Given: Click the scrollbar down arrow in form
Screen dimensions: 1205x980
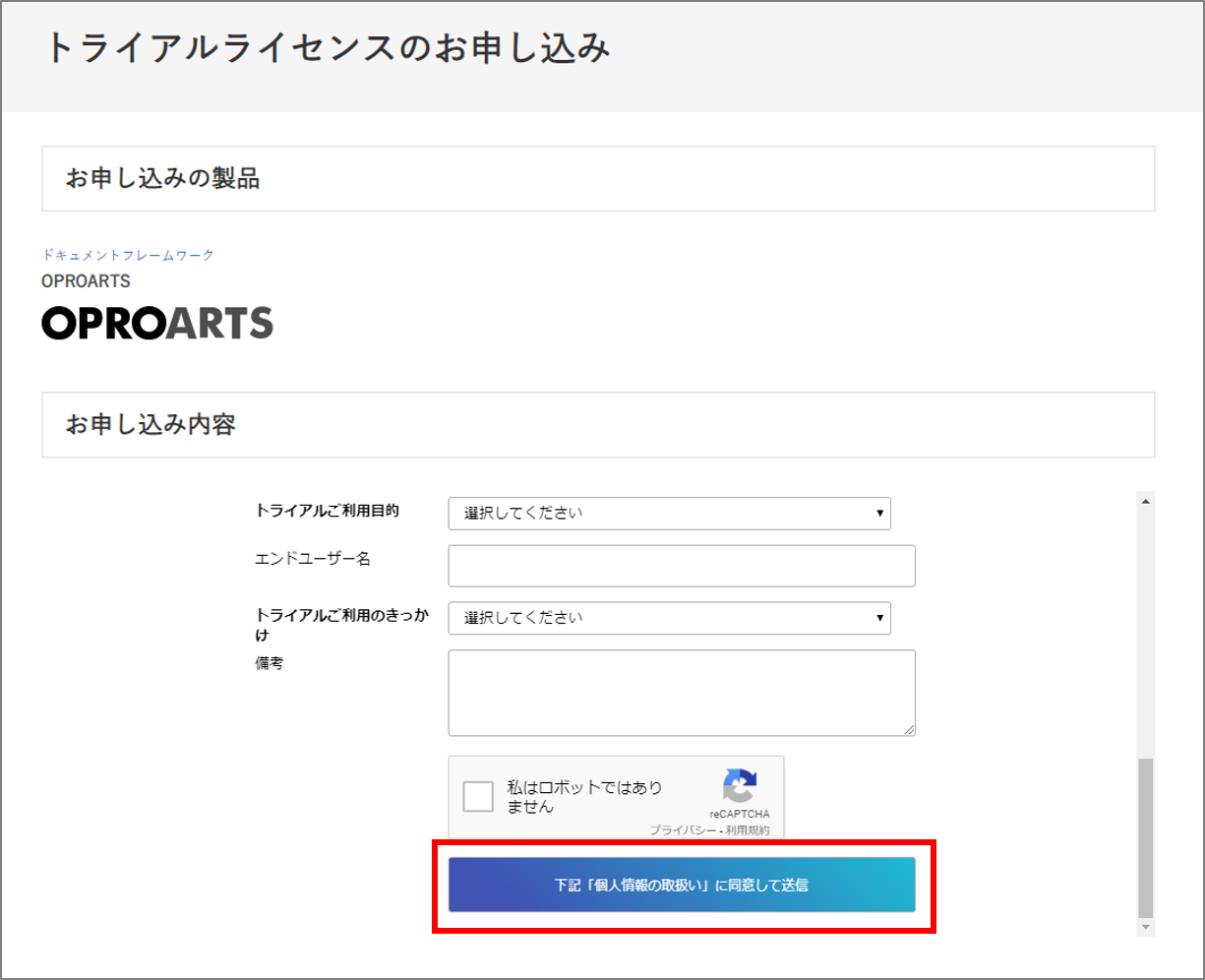Looking at the screenshot, I should pyautogui.click(x=1144, y=927).
